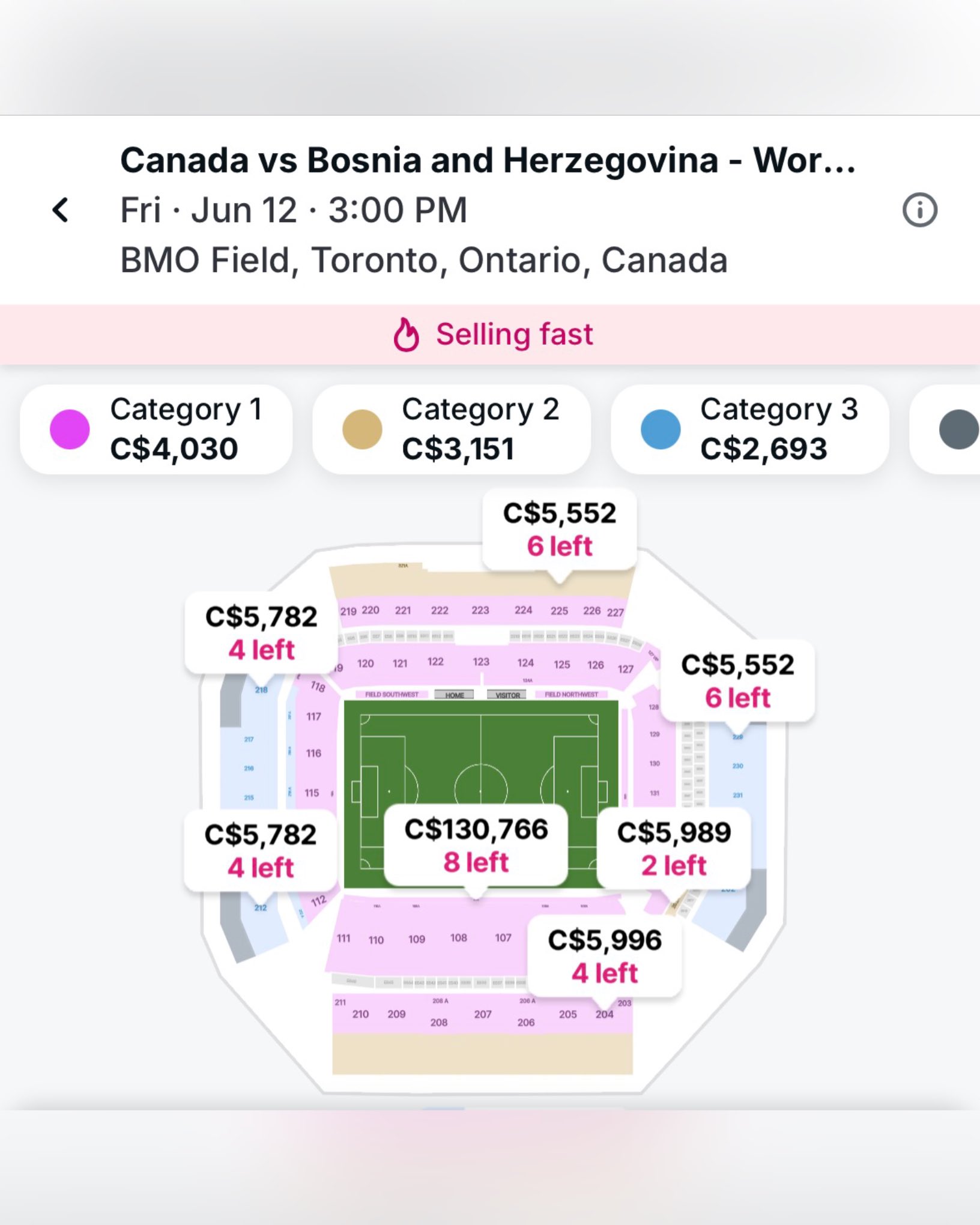Tap the C$5,782 bubble above section 218

coord(261,633)
